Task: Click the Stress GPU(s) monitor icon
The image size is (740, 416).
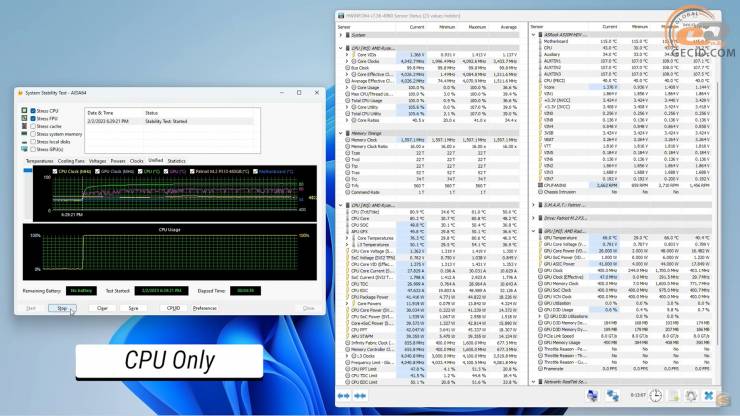Action: [x=25, y=149]
